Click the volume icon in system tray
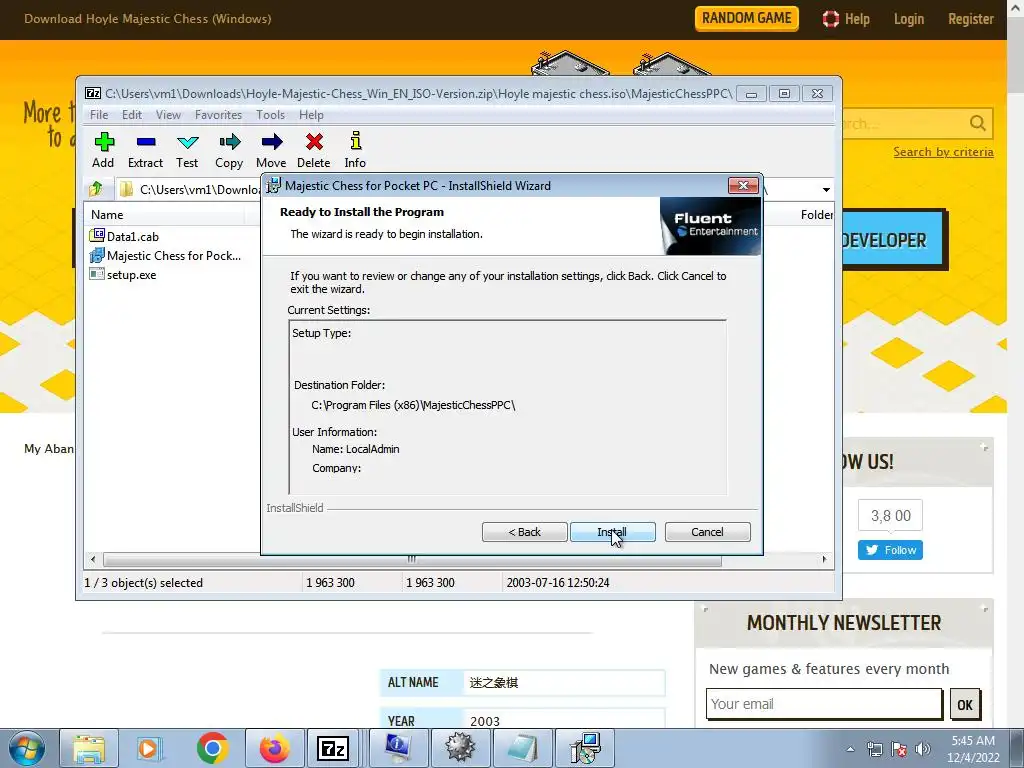 tap(923, 749)
